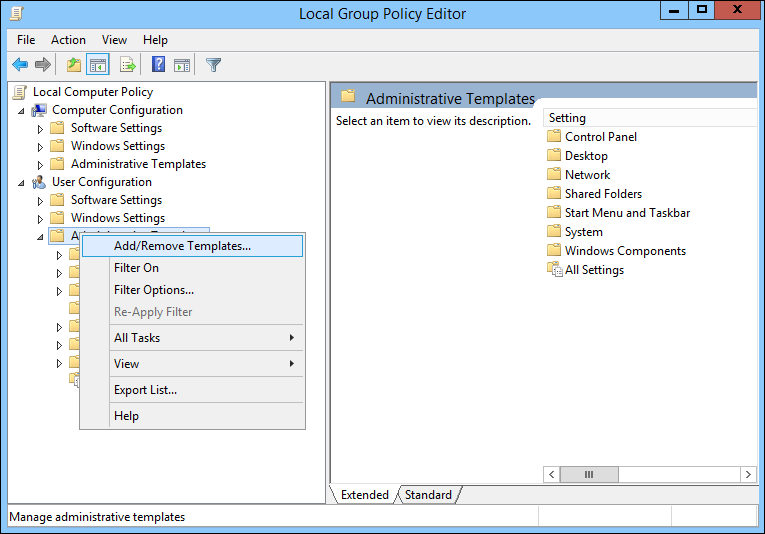The image size is (765, 534).
Task: Open Filter Options... from context menu
Action: click(192, 290)
